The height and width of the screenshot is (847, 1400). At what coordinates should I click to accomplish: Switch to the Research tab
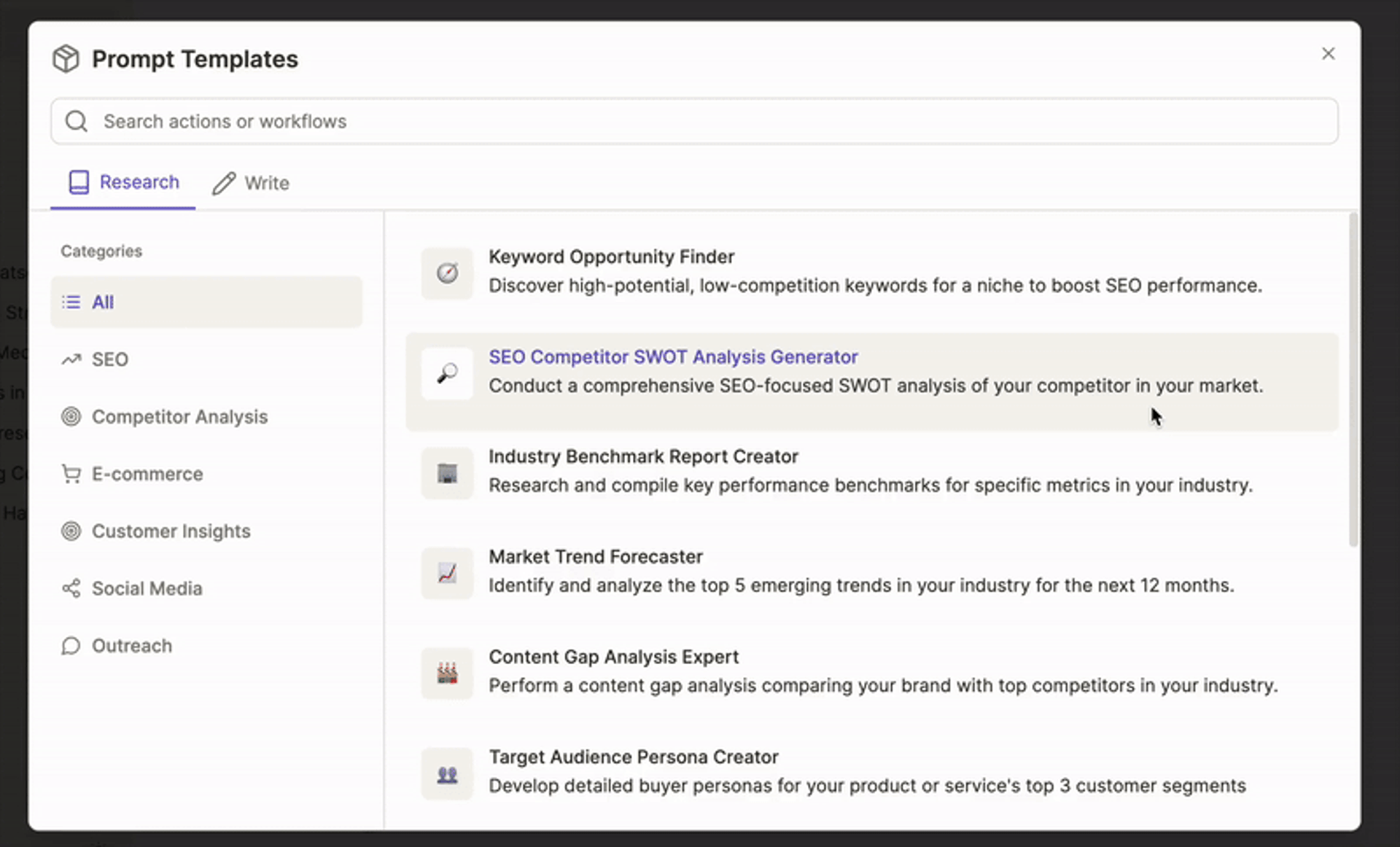coord(122,182)
